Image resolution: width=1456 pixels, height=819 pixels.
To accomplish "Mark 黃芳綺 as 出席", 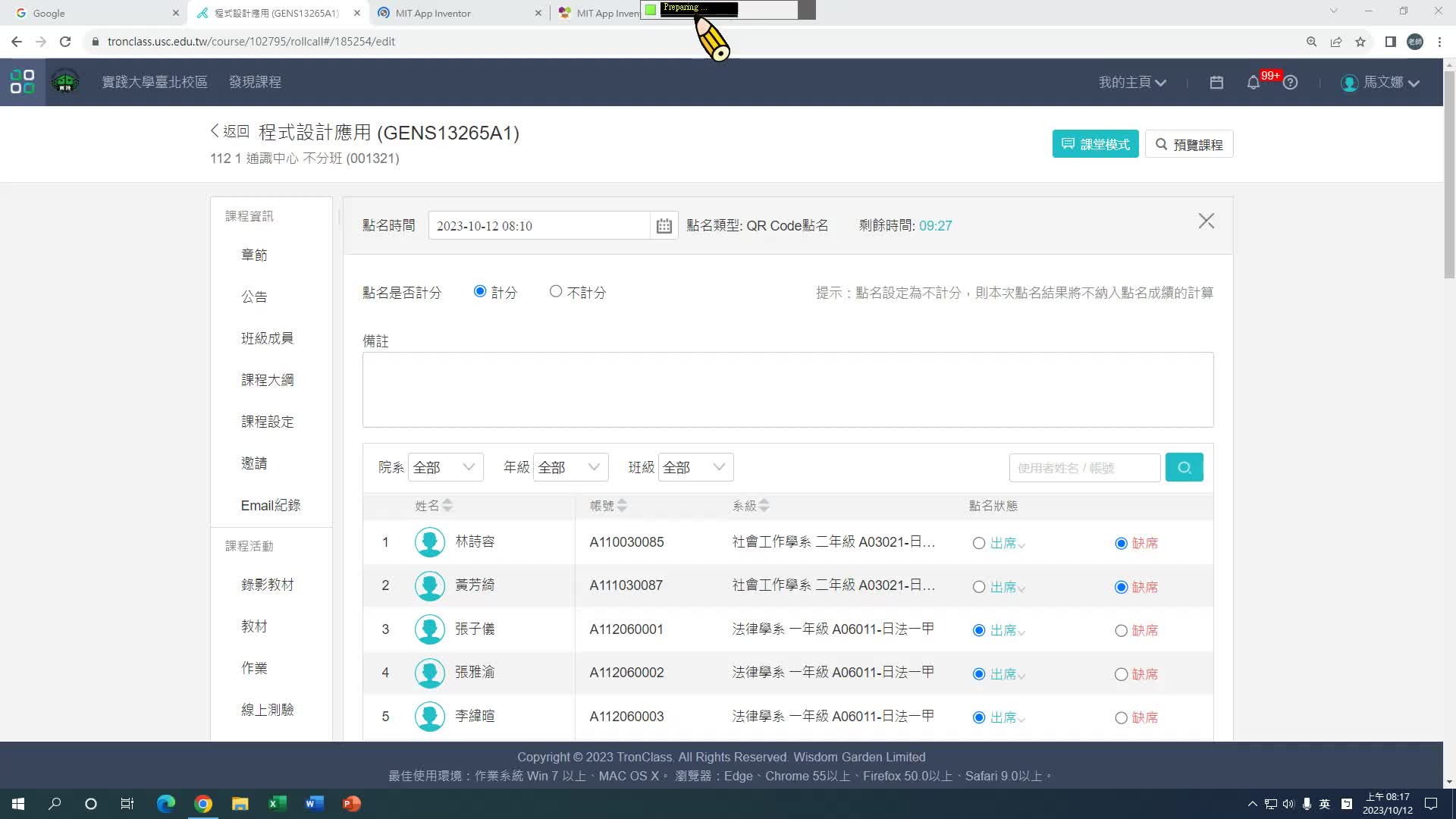I will click(x=979, y=587).
